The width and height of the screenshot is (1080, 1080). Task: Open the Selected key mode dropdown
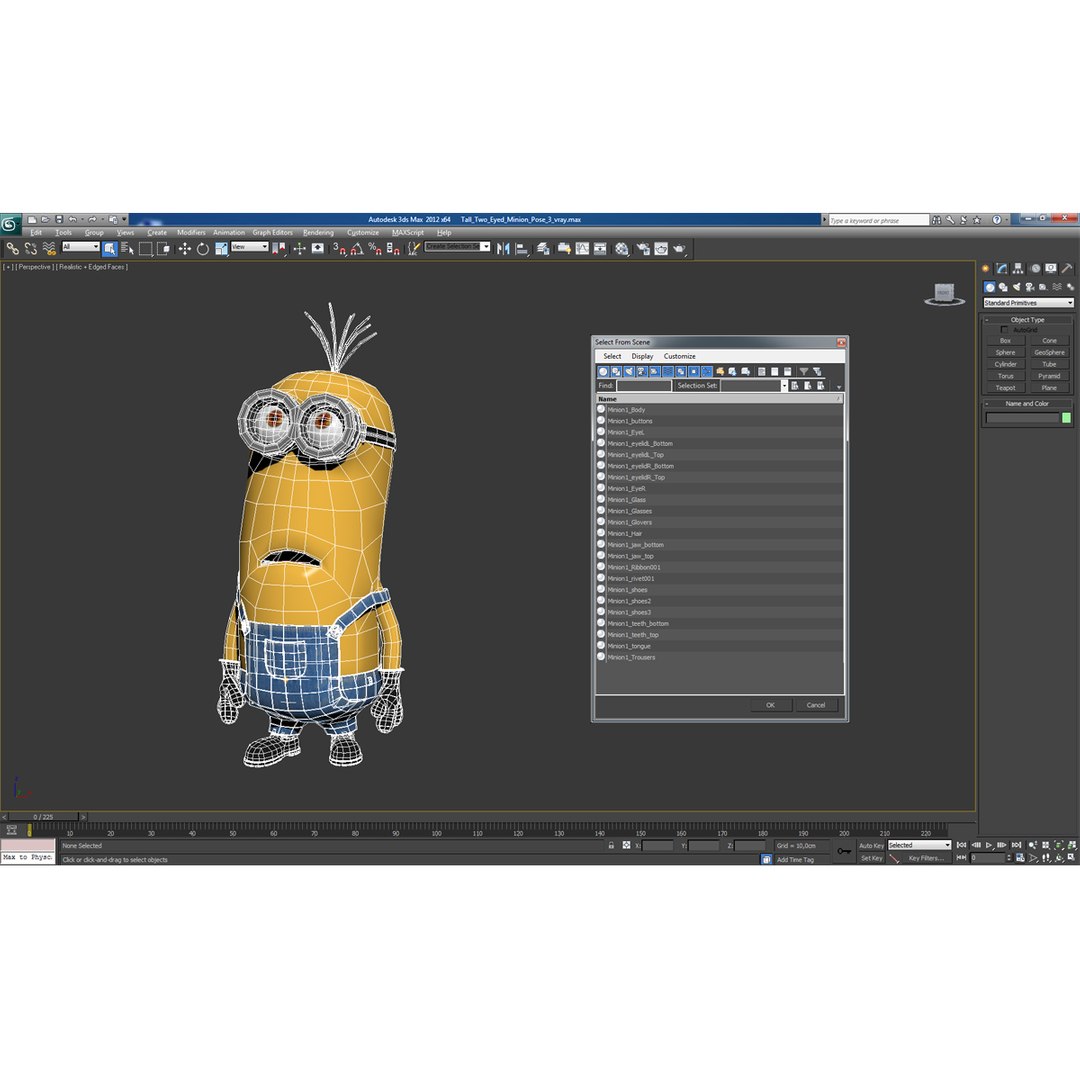[x=920, y=845]
